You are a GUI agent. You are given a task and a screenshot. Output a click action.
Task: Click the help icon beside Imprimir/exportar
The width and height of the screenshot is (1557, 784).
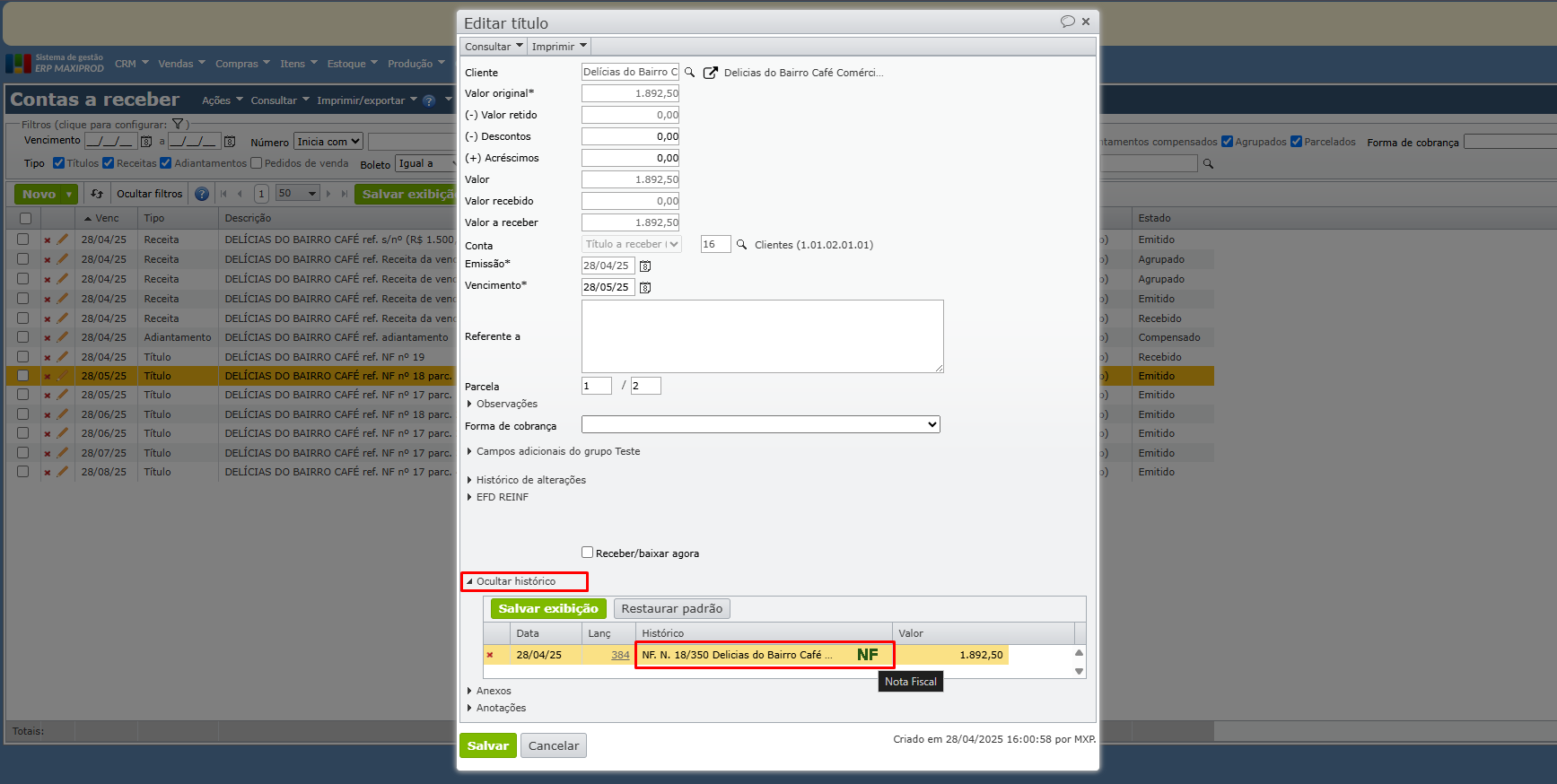point(429,100)
